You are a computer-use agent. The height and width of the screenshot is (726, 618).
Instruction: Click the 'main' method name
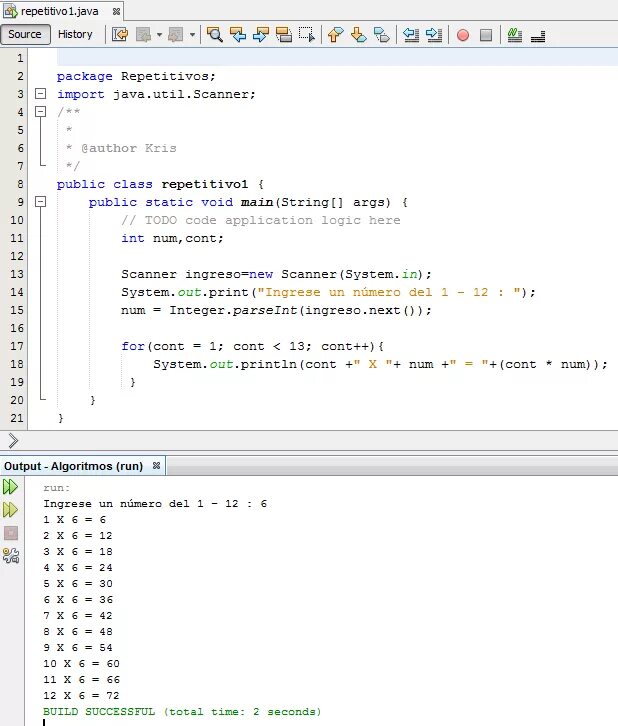point(257,202)
